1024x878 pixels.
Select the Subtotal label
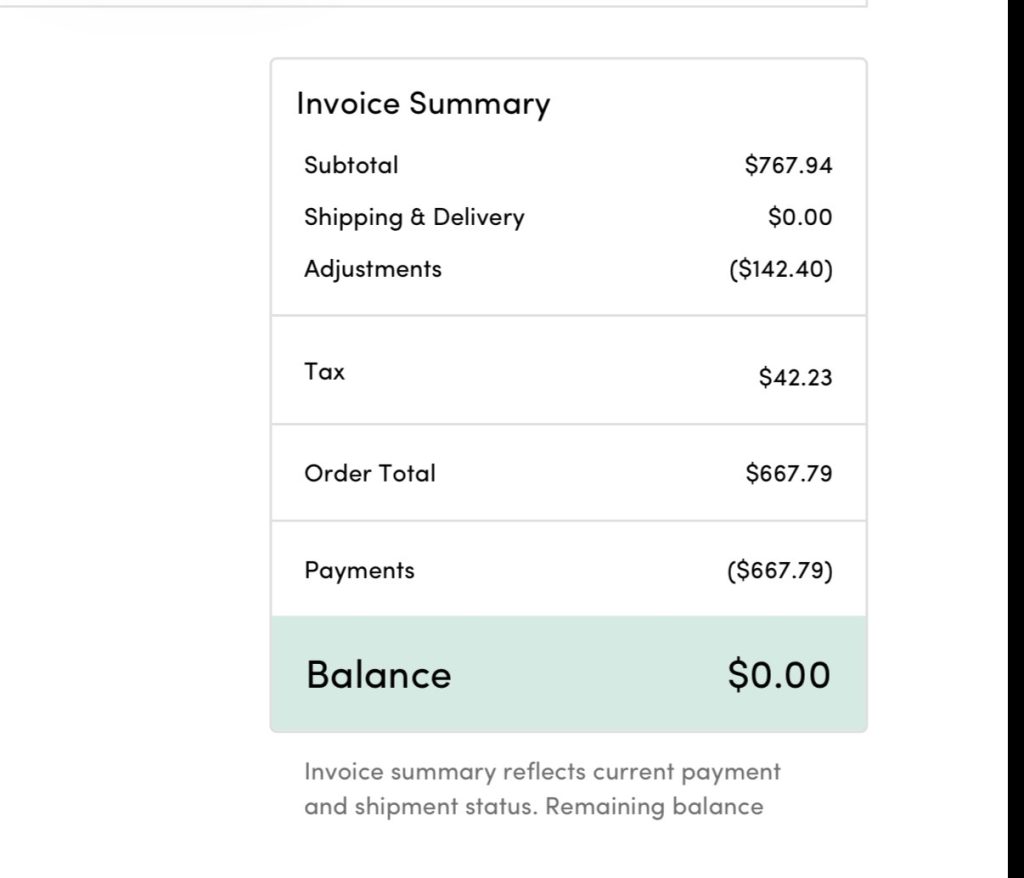[351, 165]
